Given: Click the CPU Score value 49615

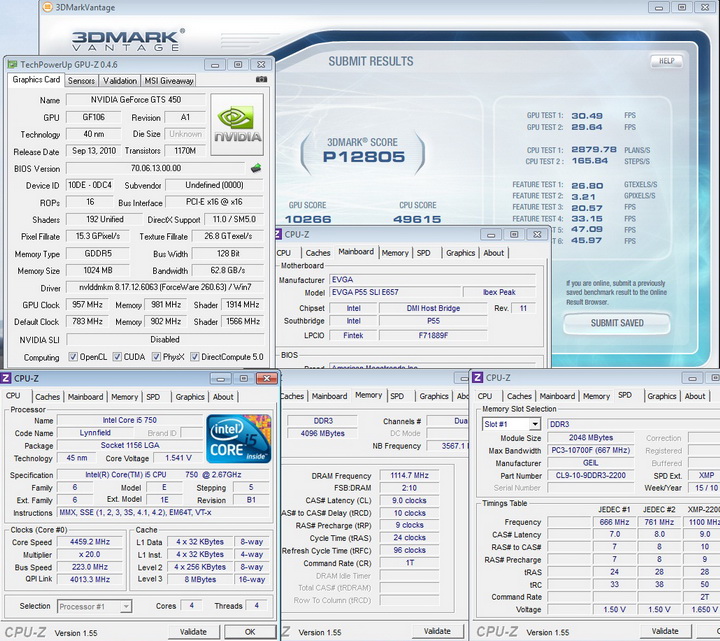Looking at the screenshot, I should 417,219.
